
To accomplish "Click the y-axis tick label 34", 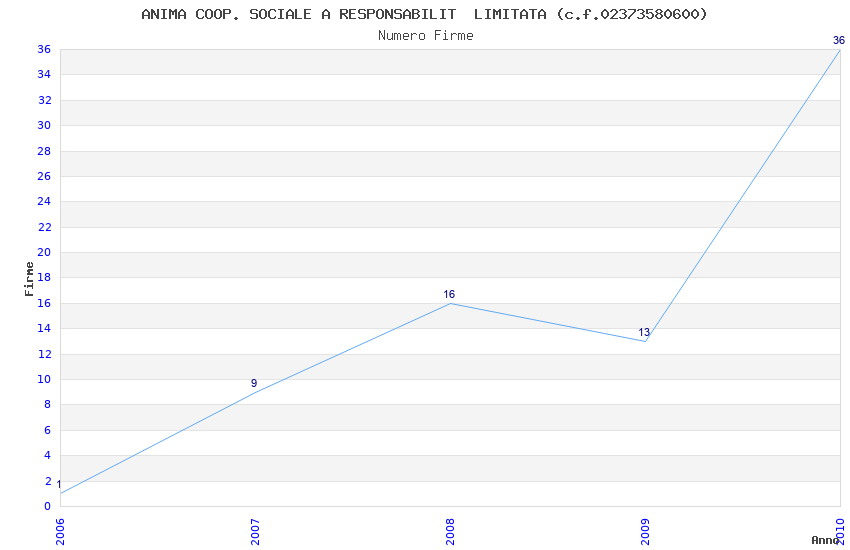I will point(44,75).
